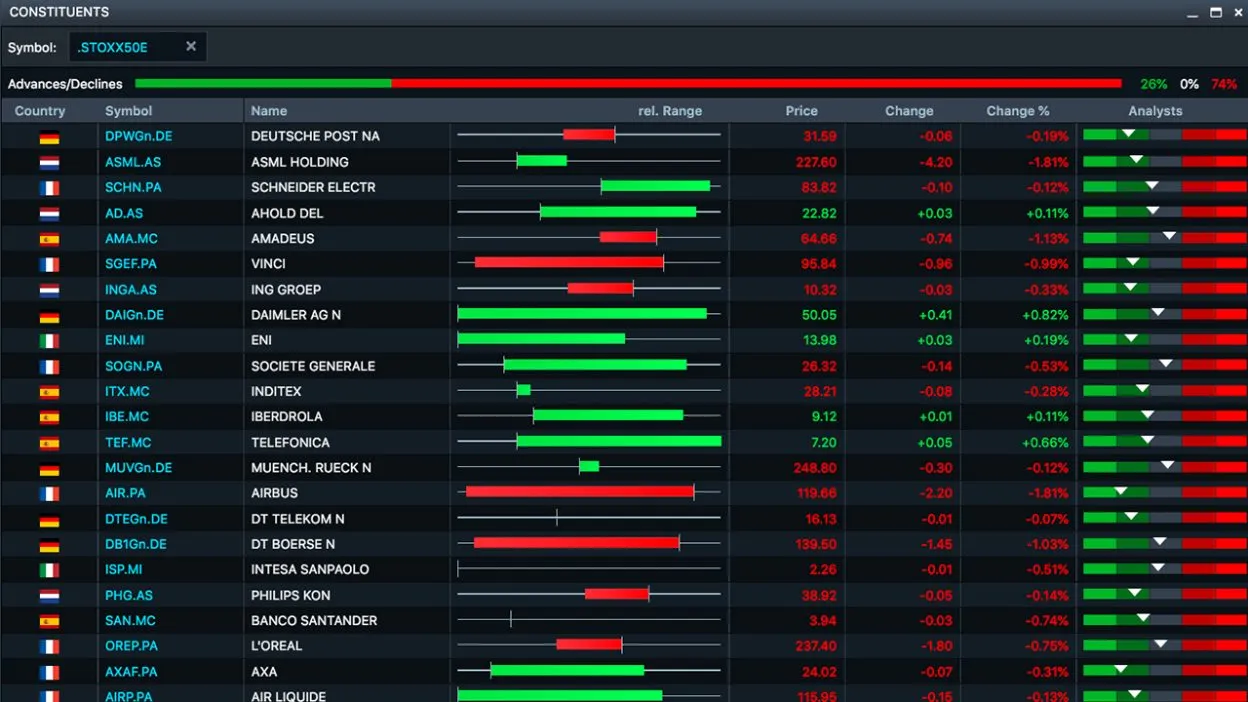Click the Dutch flag in the PHG.AS row

click(49, 596)
